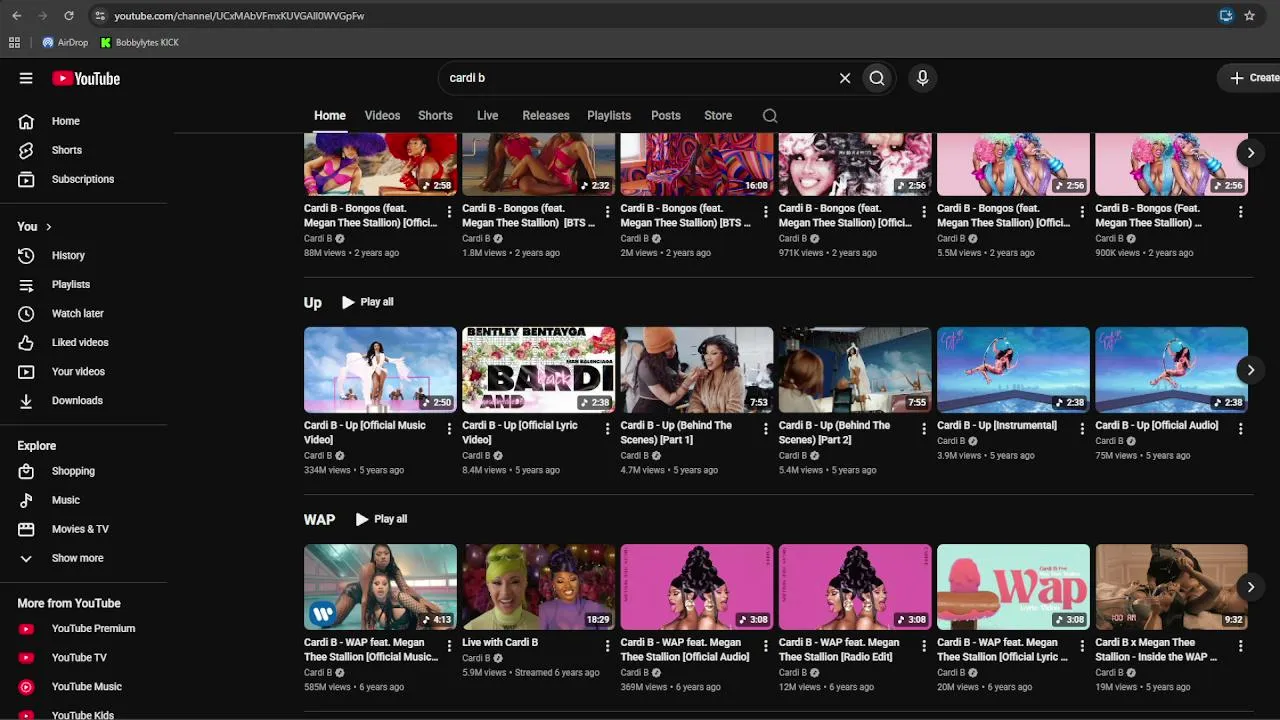The image size is (1280, 720).
Task: Go back using browser back arrow
Action: [x=17, y=16]
